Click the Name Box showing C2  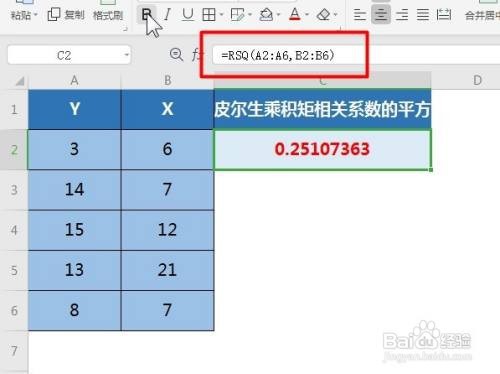(x=64, y=55)
